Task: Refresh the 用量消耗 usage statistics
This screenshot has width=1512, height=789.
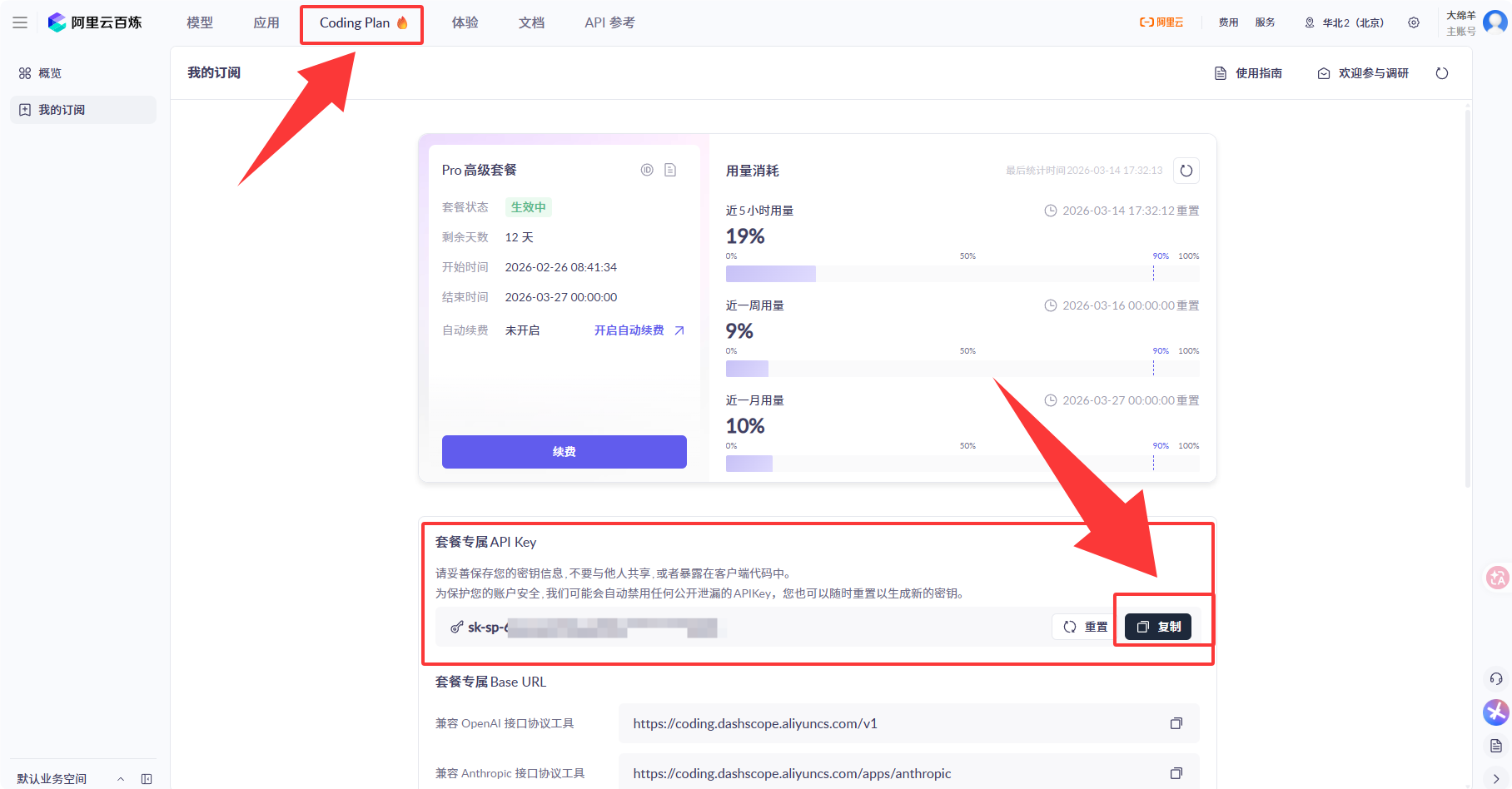Action: coord(1186,170)
